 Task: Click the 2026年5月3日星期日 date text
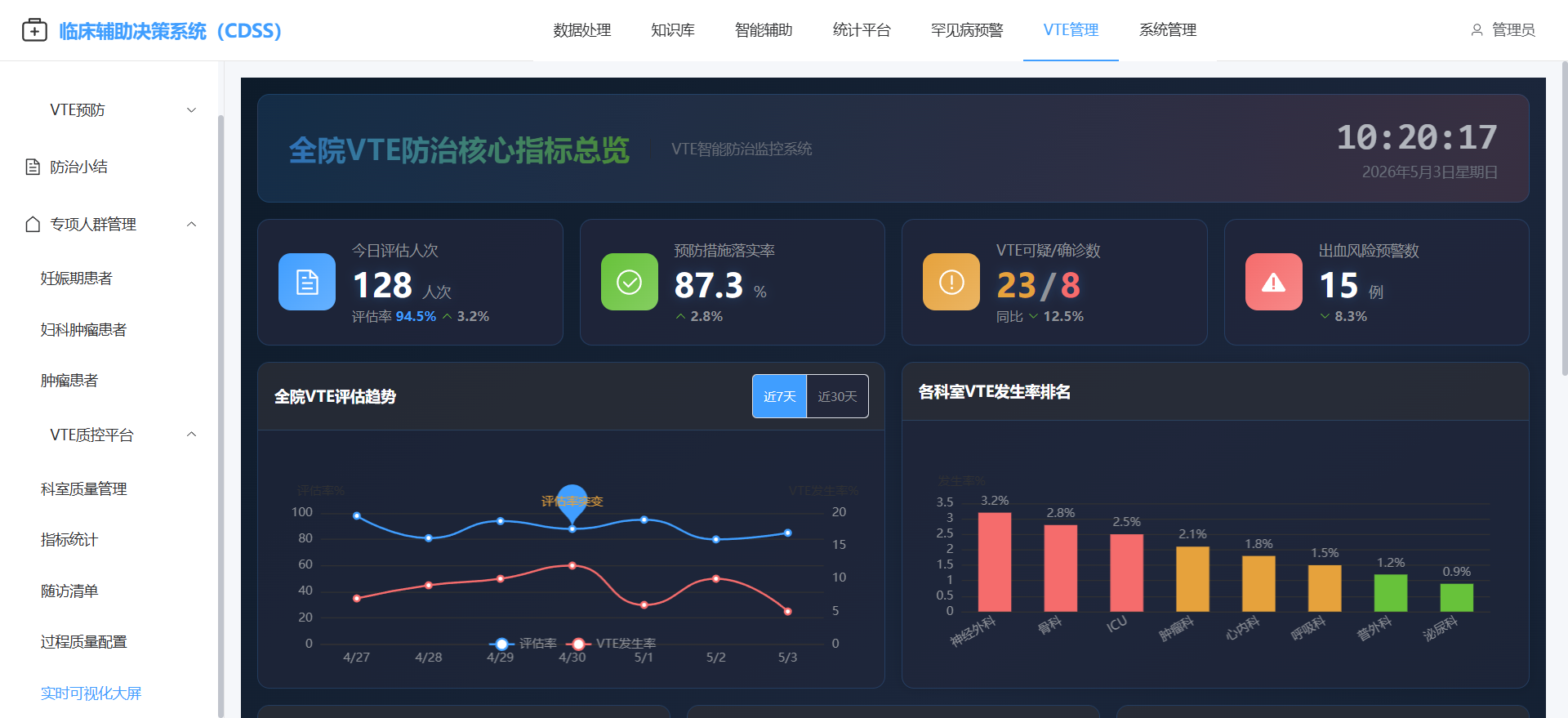1429,172
